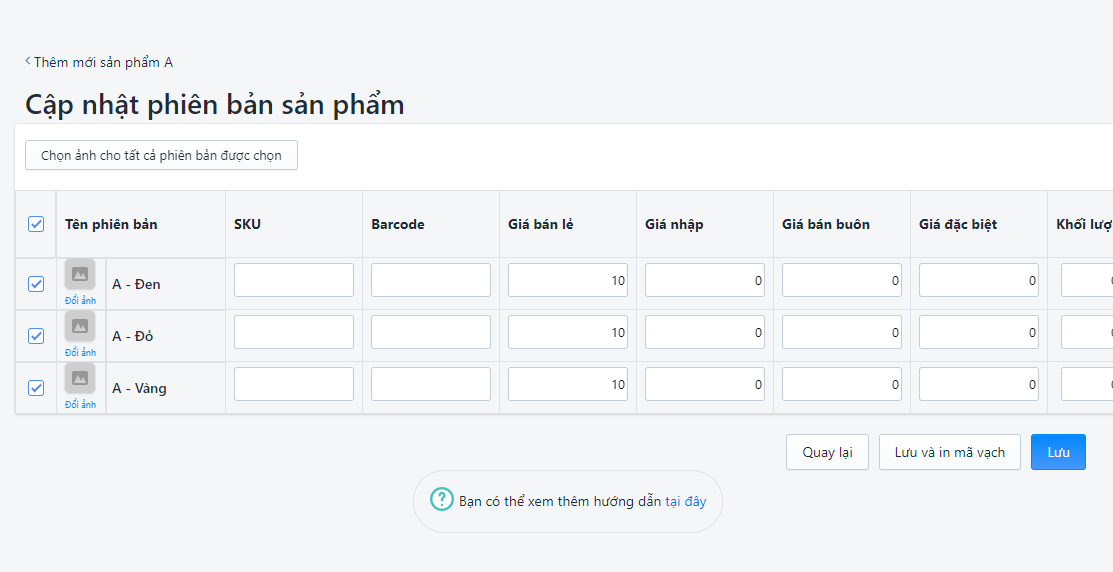This screenshot has height=572, width=1113.
Task: Click the Đổi ảnh link for A - Đen
Action: tap(80, 301)
